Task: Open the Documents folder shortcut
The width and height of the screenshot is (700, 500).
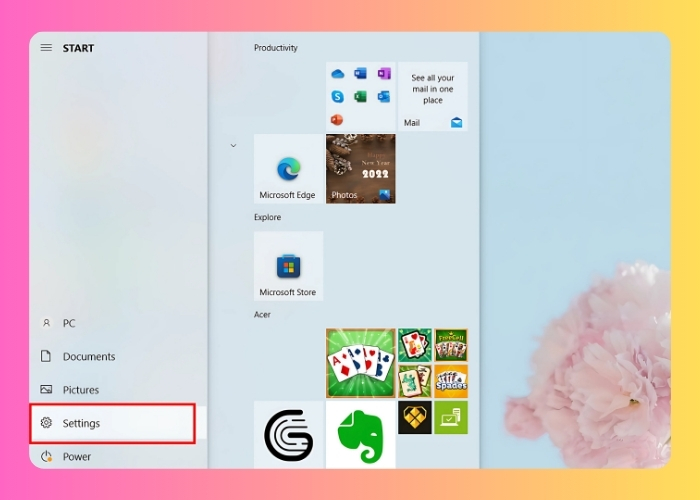Action: (88, 357)
